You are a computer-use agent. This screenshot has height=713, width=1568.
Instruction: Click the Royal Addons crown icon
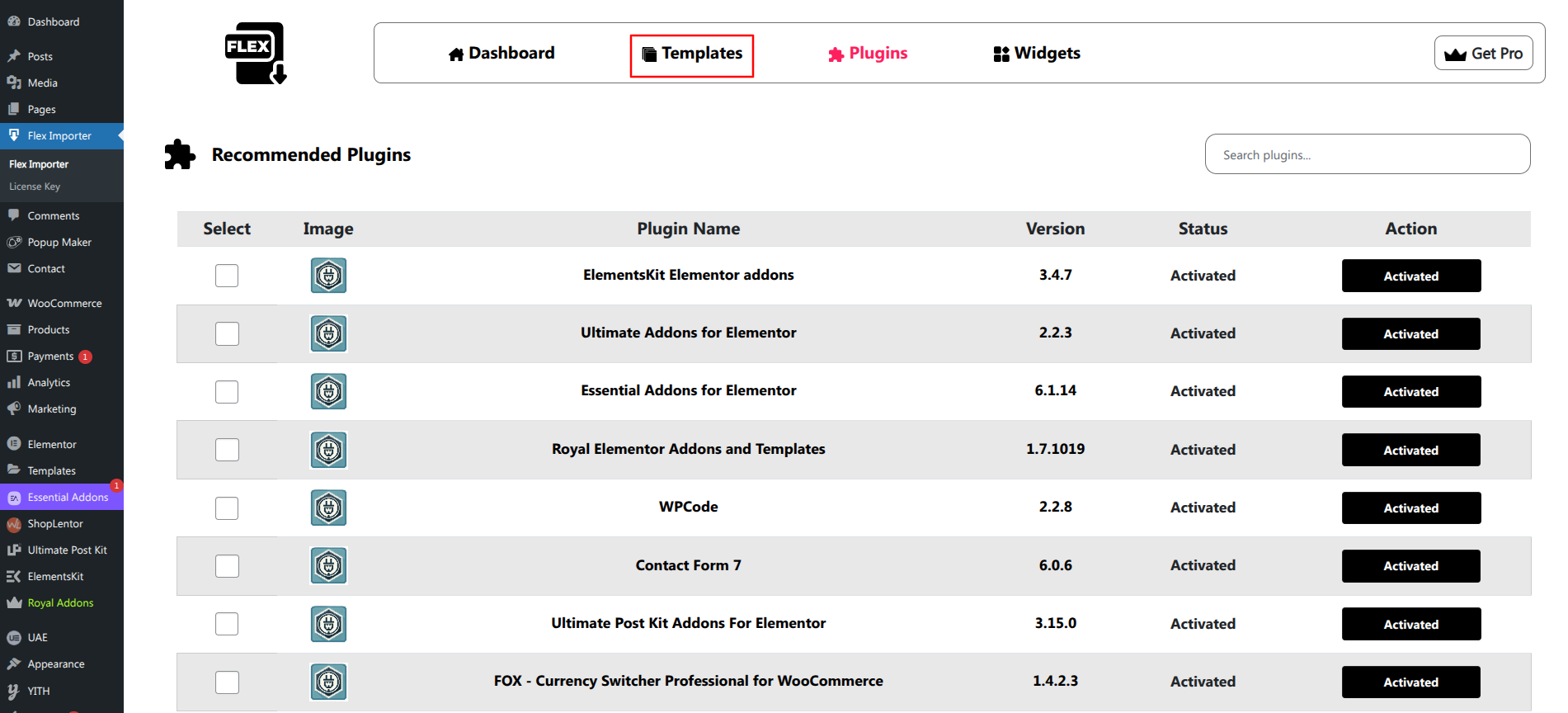coord(14,603)
